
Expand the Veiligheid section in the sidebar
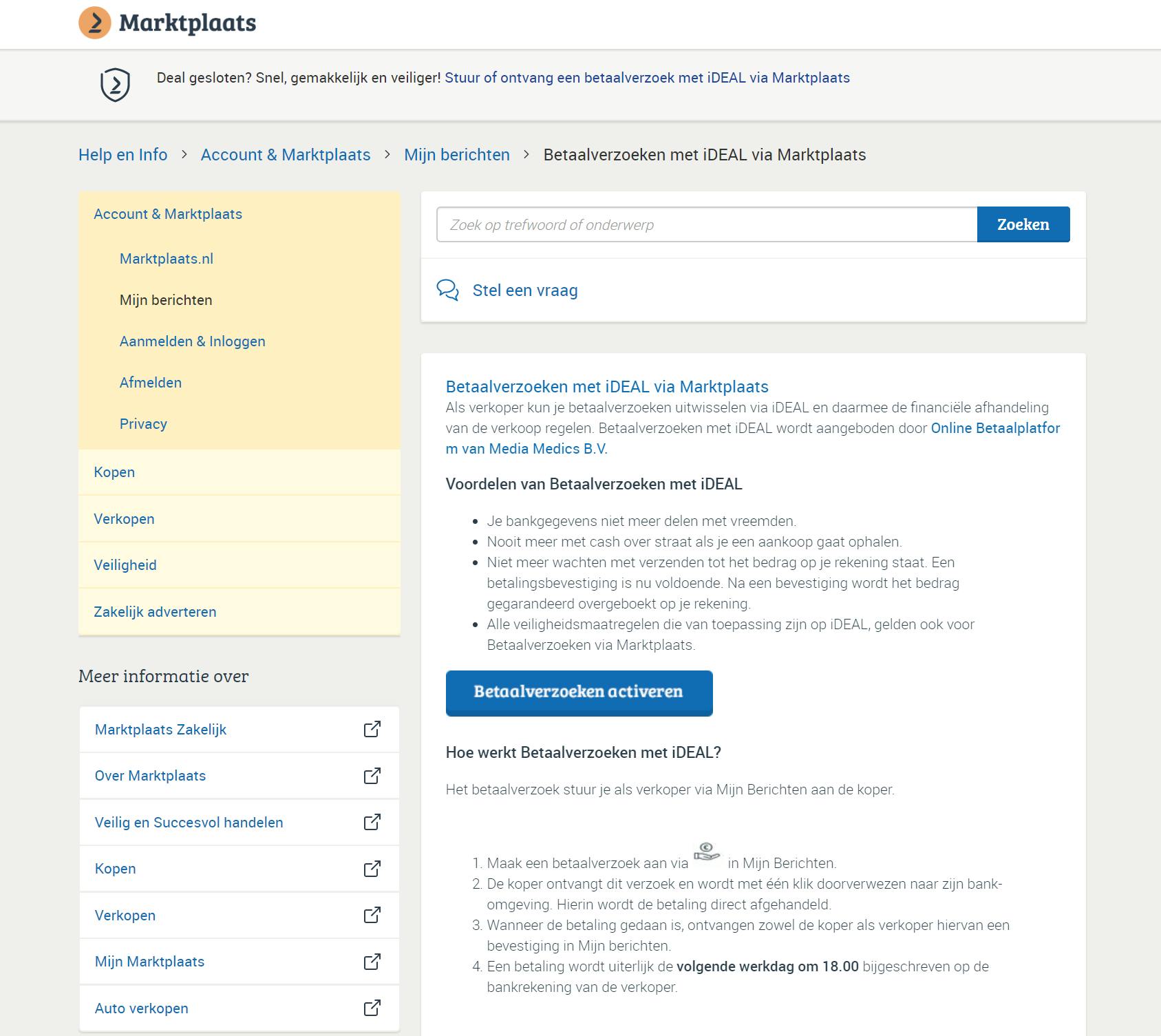(125, 564)
